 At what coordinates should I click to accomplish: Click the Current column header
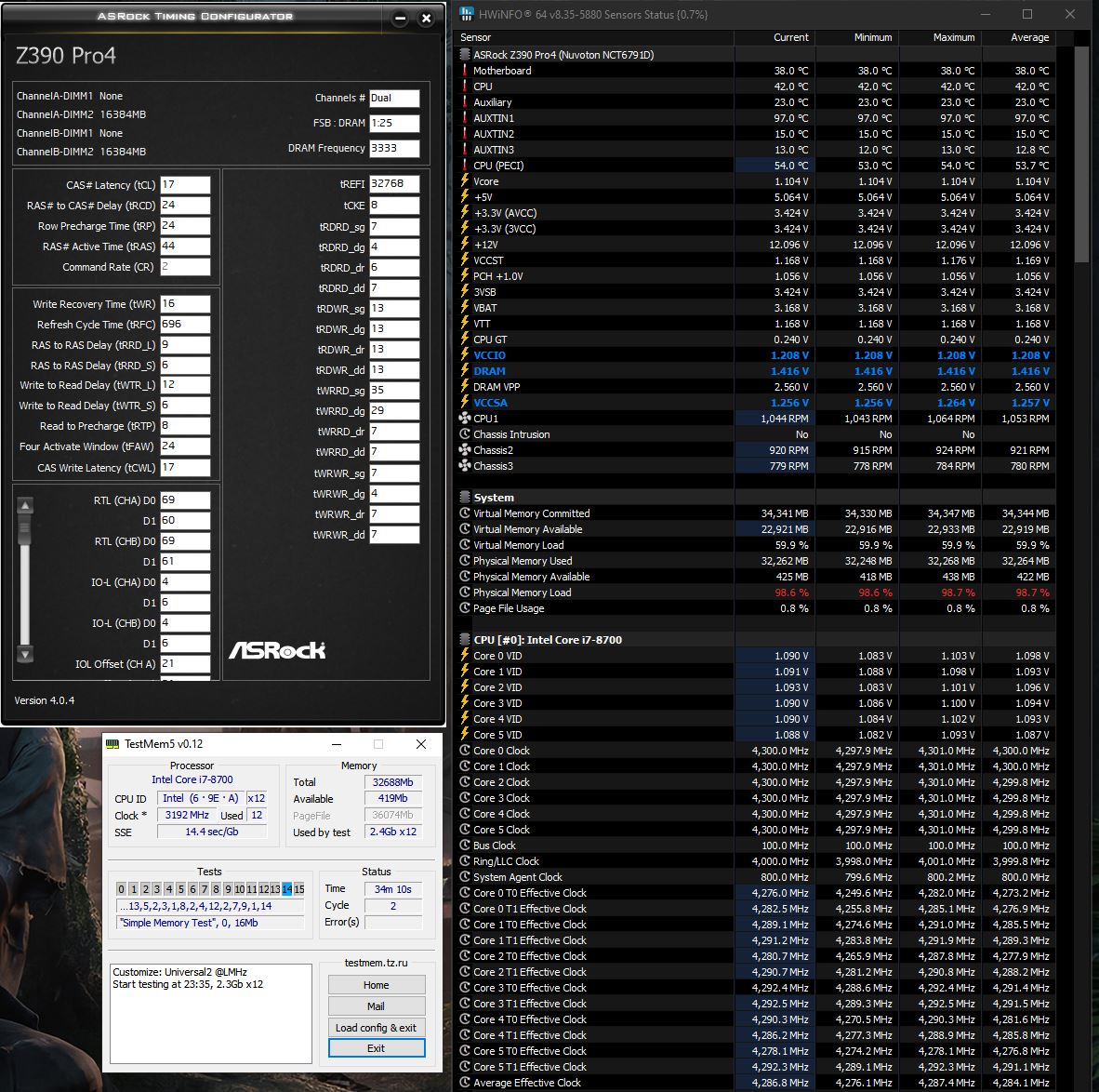pos(774,37)
